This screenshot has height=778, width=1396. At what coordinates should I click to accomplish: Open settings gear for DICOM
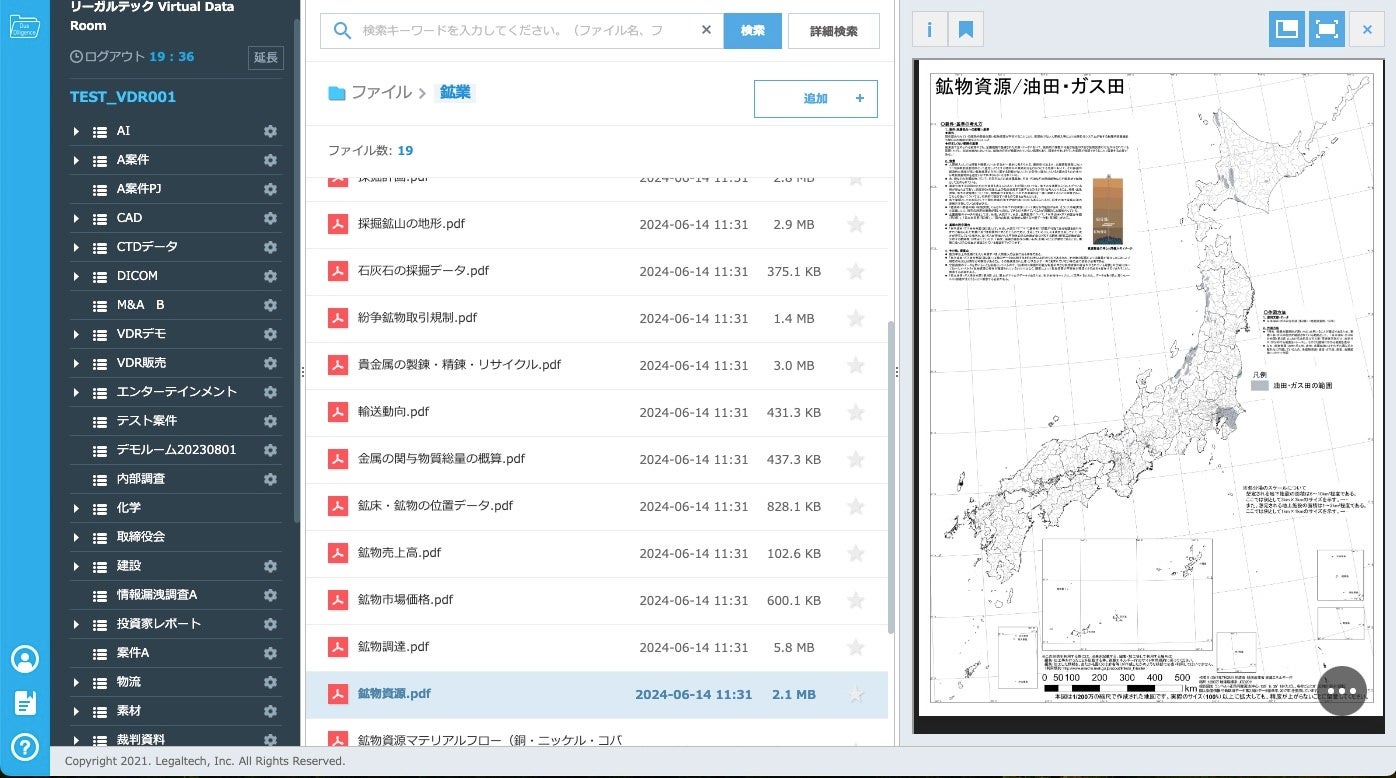(x=270, y=276)
